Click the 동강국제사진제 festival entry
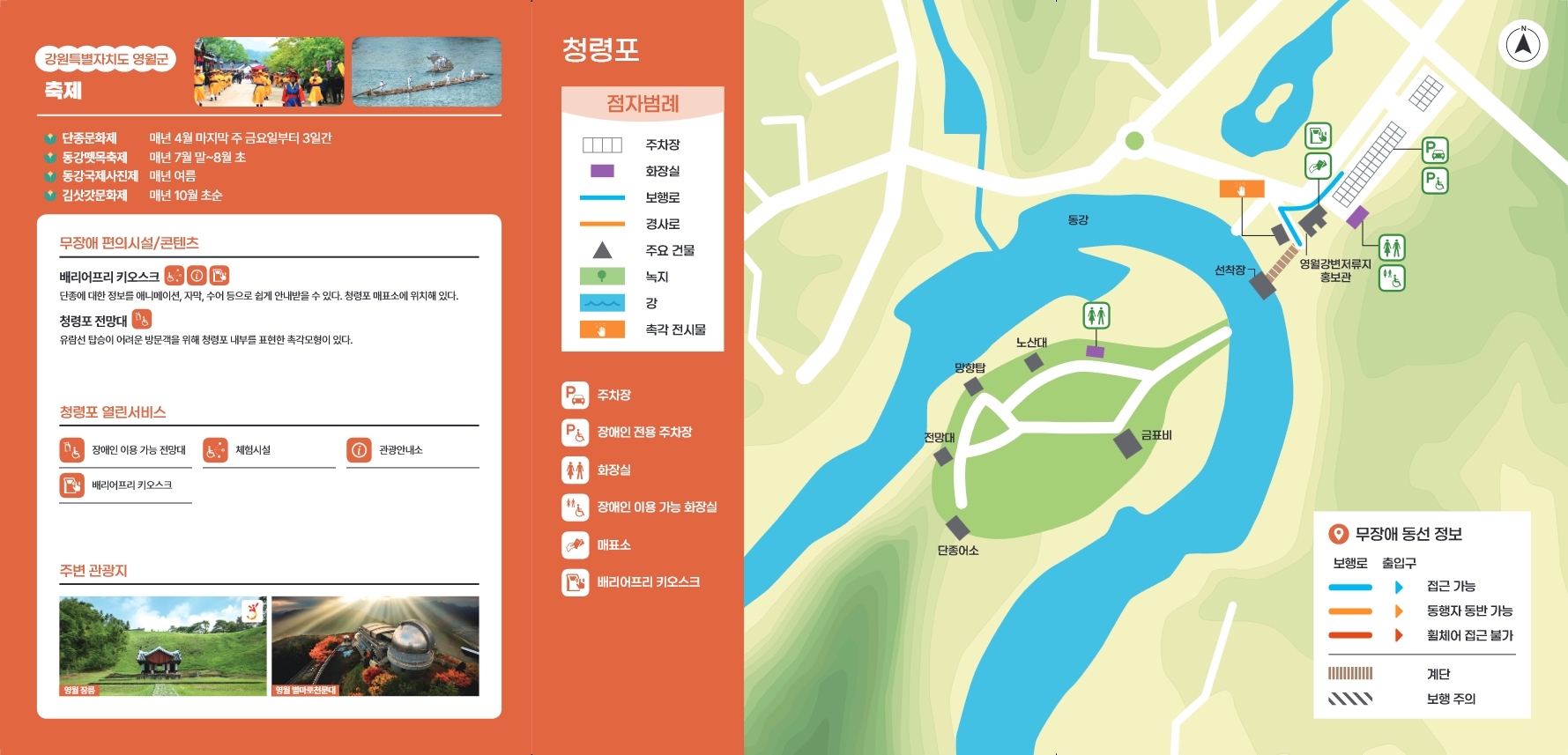The width and height of the screenshot is (1568, 755). 121,176
